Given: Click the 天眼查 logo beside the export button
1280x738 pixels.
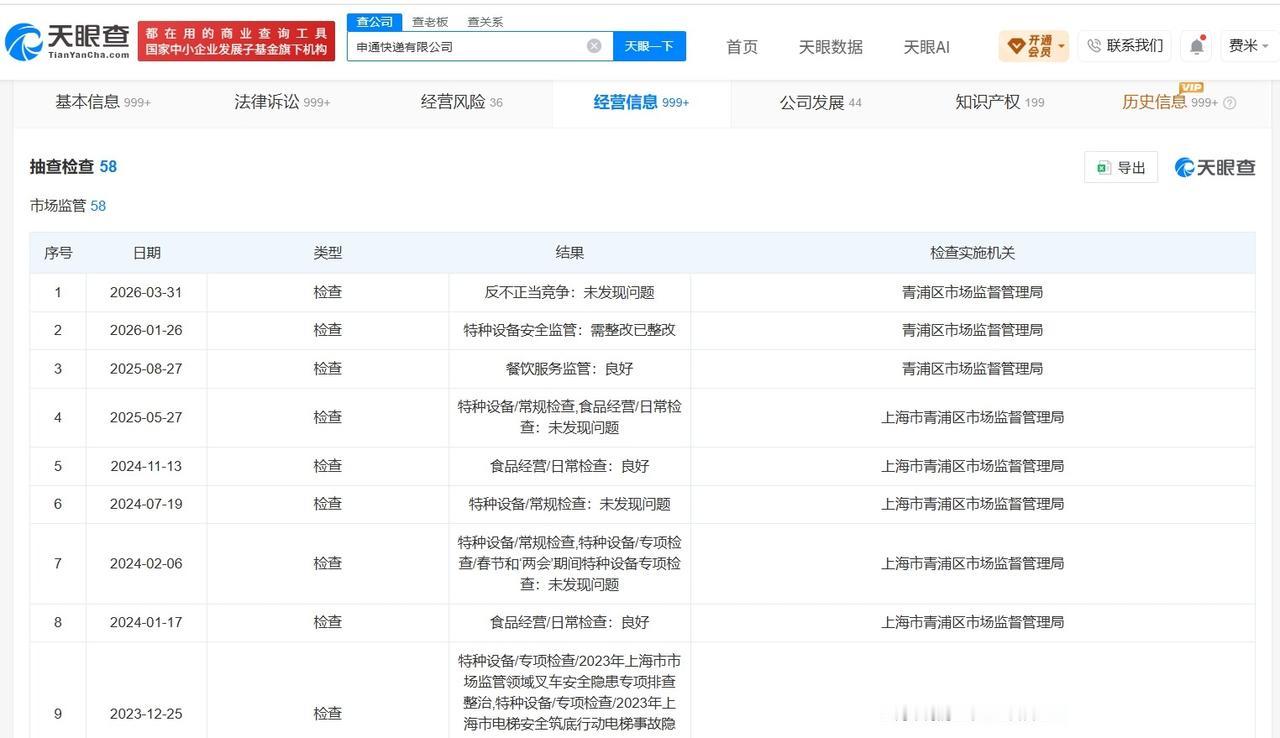Looking at the screenshot, I should pyautogui.click(x=1215, y=167).
